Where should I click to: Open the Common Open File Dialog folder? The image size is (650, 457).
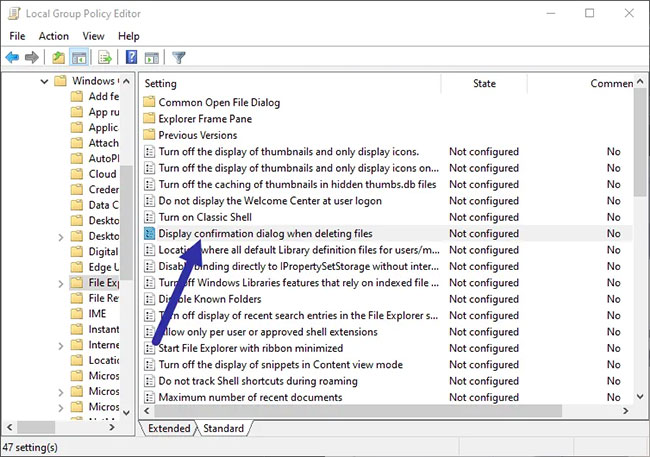[x=219, y=102]
